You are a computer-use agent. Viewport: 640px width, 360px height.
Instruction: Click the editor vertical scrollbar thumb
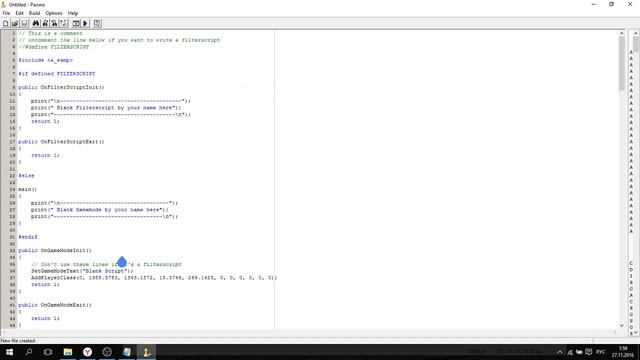pos(622,63)
